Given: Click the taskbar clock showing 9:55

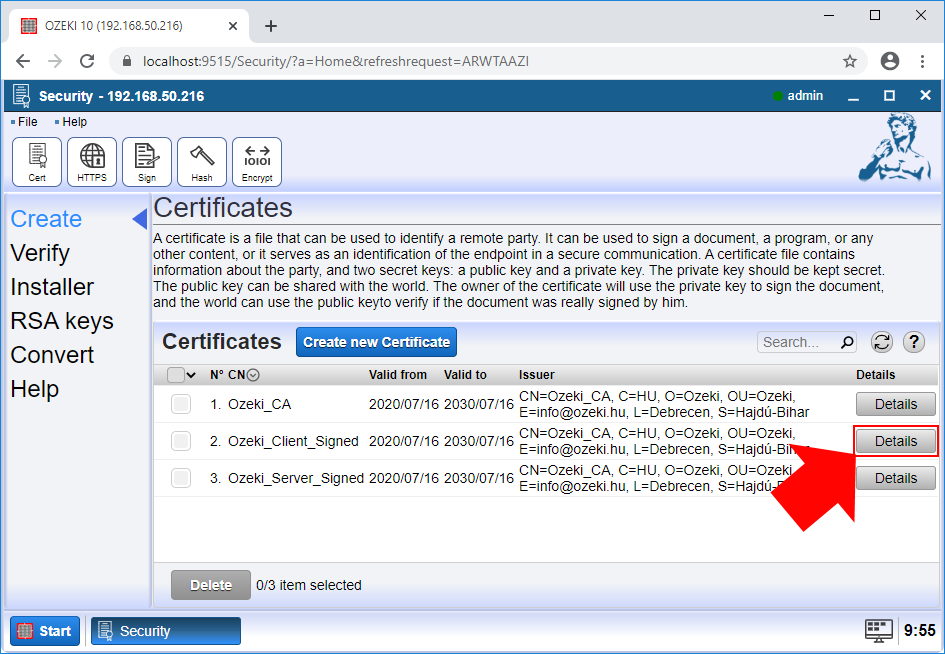Looking at the screenshot, I should click(x=920, y=630).
